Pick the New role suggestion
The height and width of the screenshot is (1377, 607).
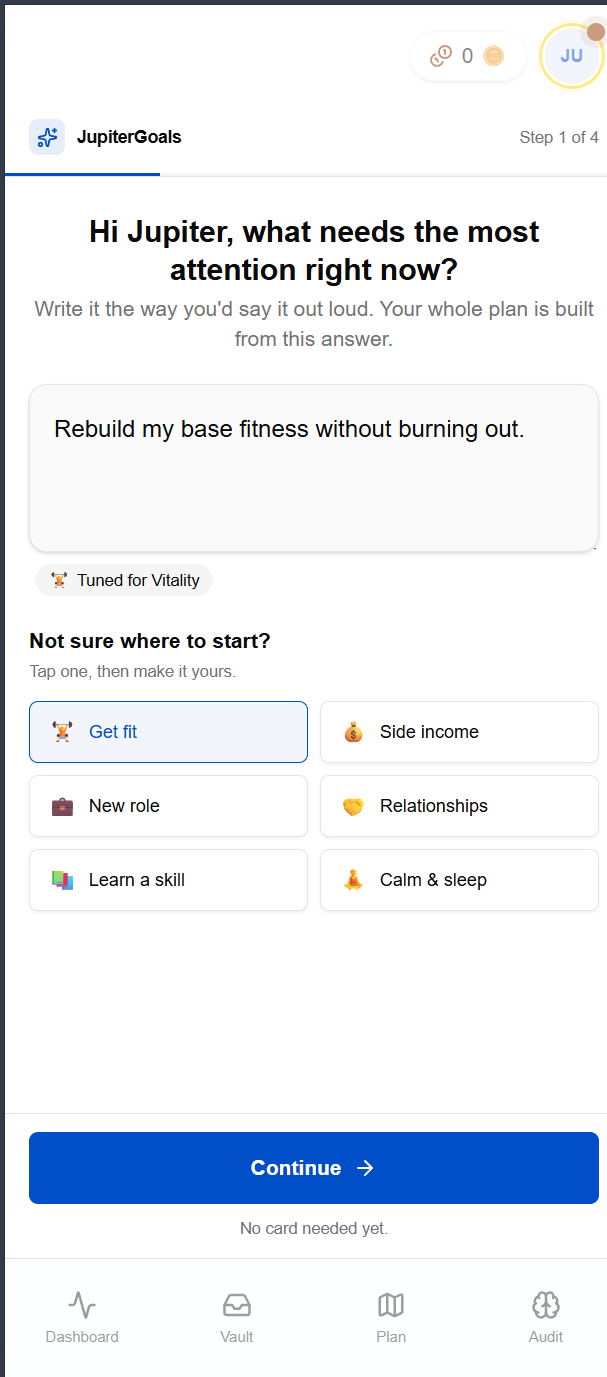(168, 806)
